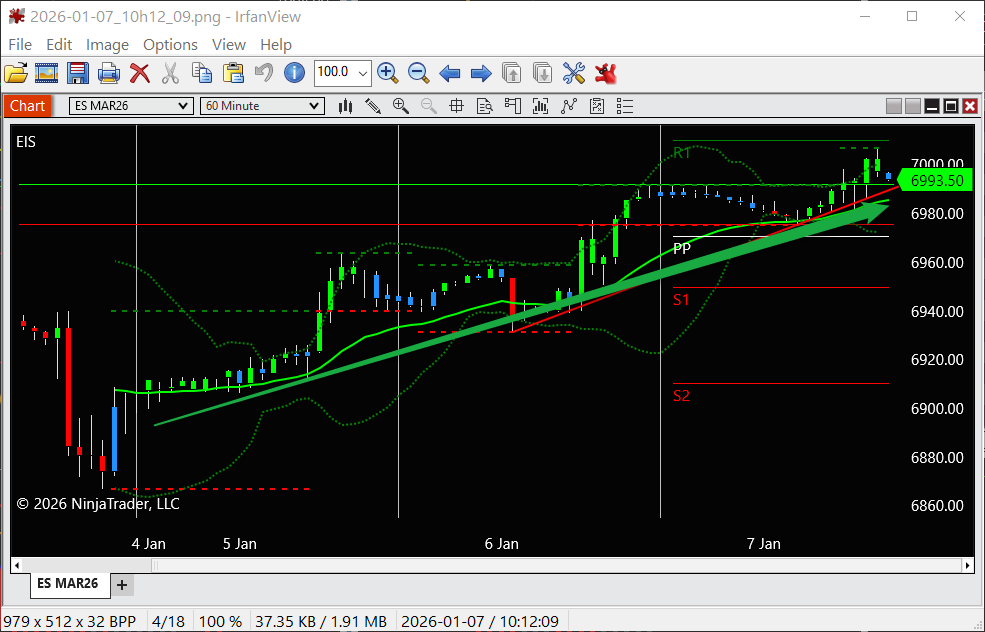
Task: Add a new chart tab with plus
Action: point(122,585)
